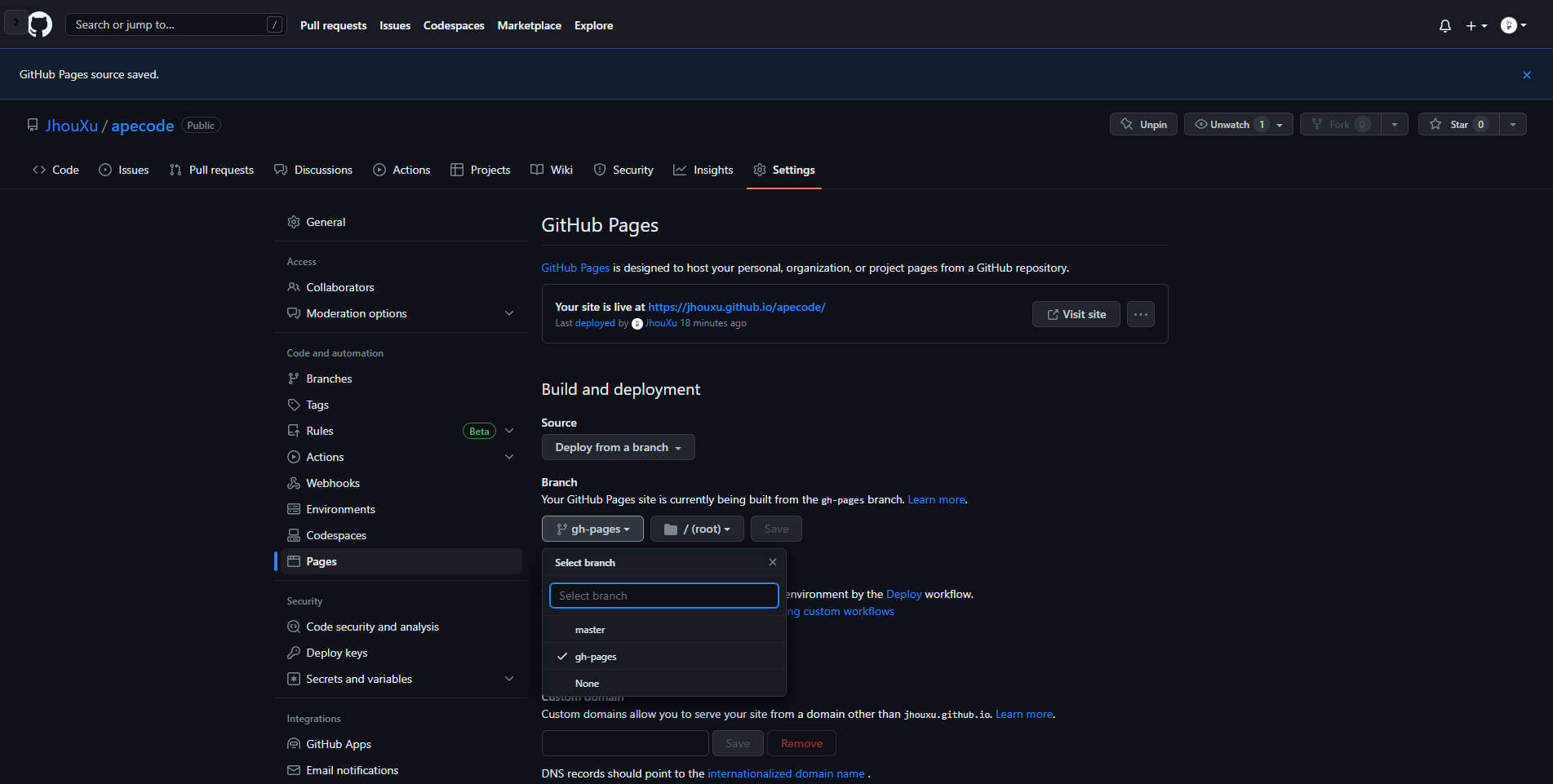Expand the Rules section chevron
The height and width of the screenshot is (784, 1553).
509,431
